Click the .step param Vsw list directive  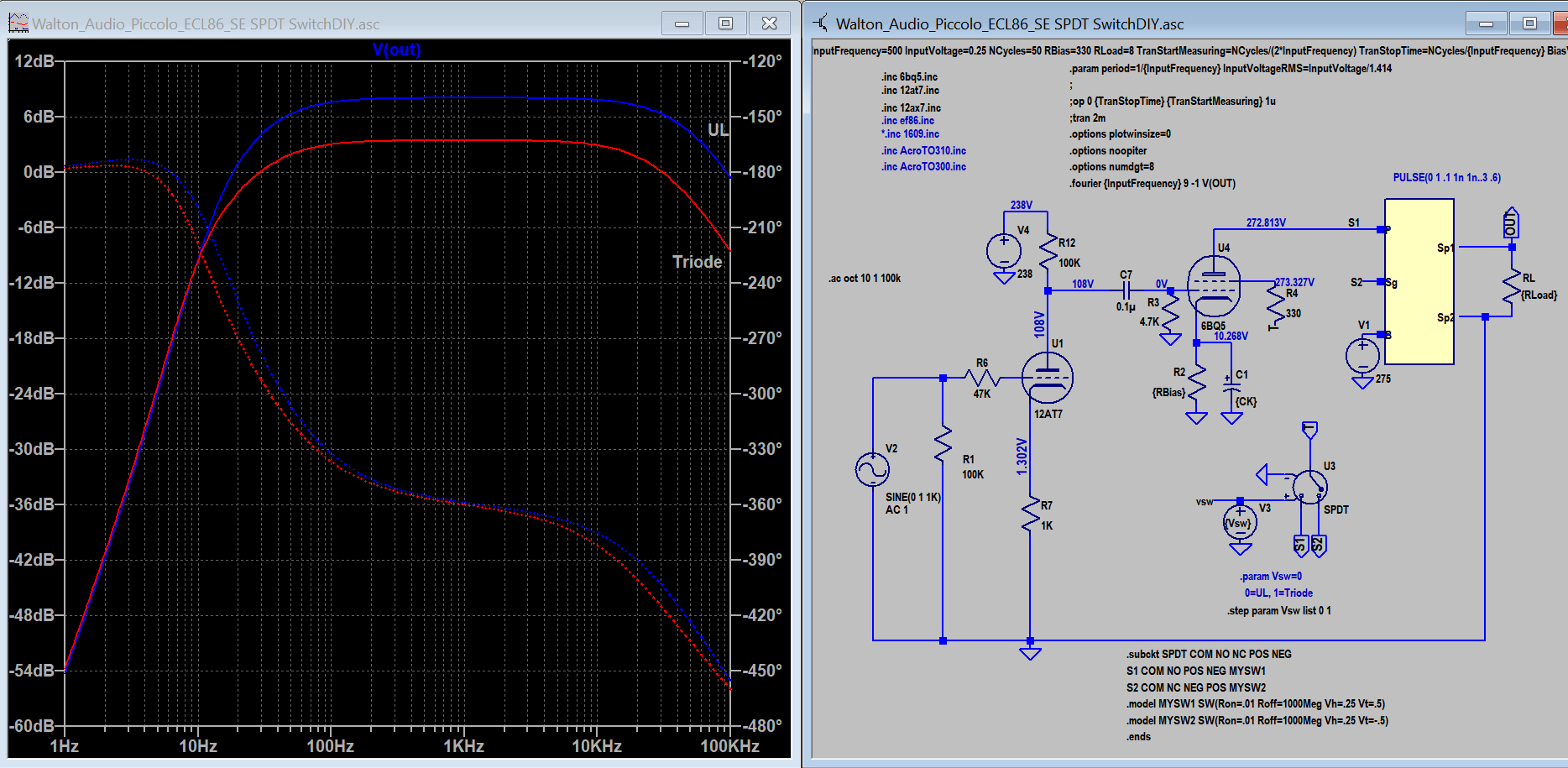tap(1279, 611)
